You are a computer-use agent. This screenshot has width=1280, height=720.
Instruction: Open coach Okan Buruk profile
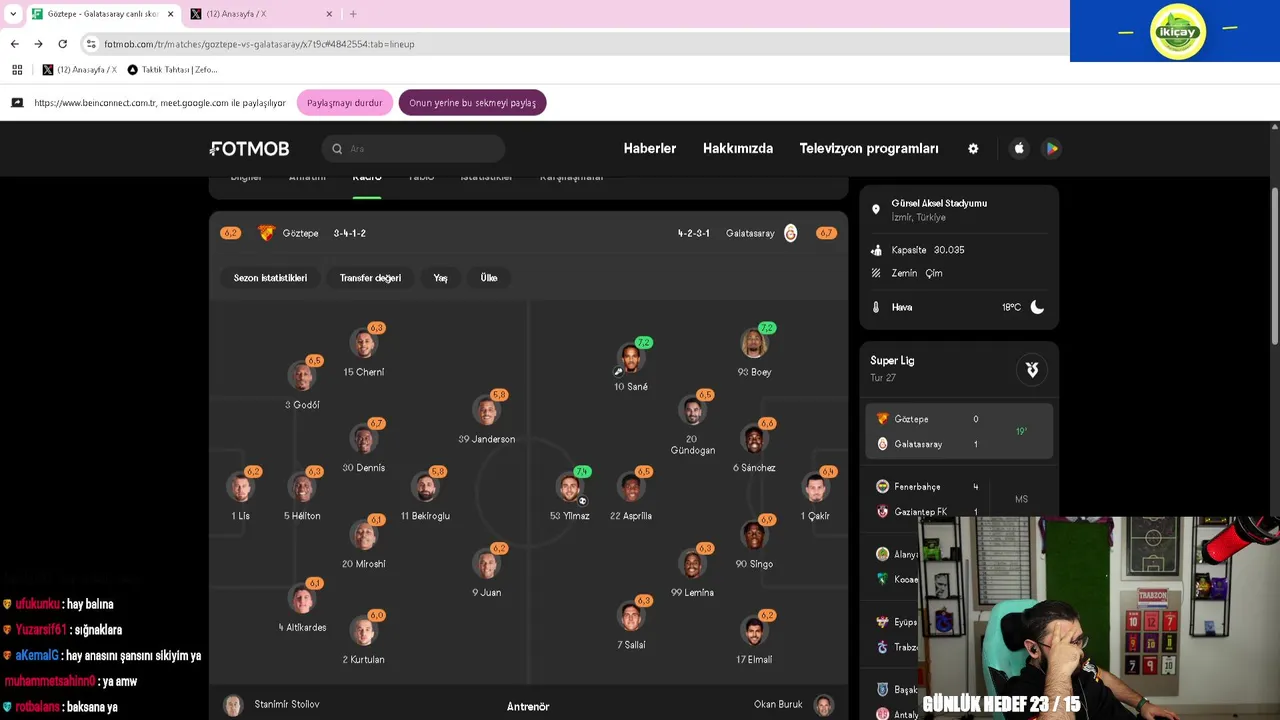click(x=793, y=705)
